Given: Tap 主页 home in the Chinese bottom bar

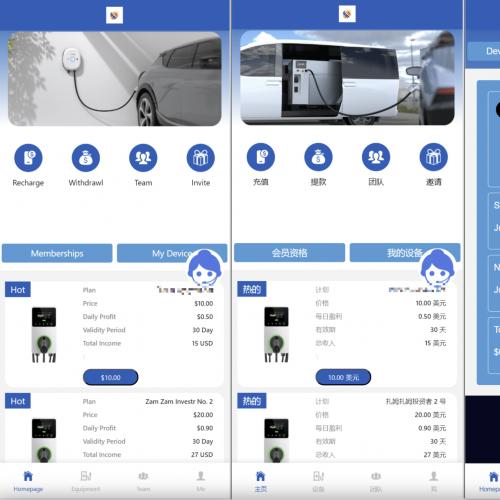Looking at the screenshot, I should 260,481.
